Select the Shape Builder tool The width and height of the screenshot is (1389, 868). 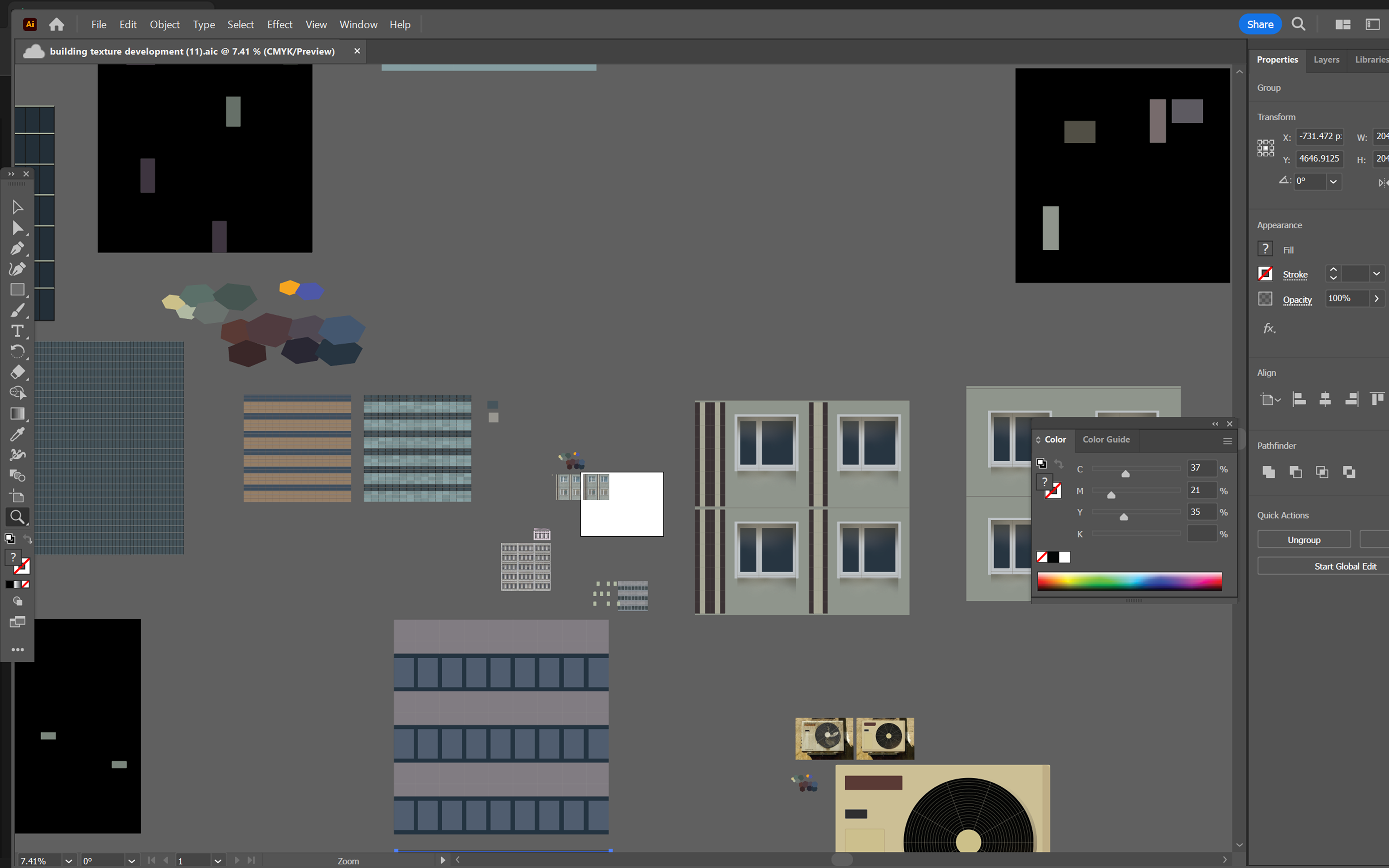pos(17,393)
